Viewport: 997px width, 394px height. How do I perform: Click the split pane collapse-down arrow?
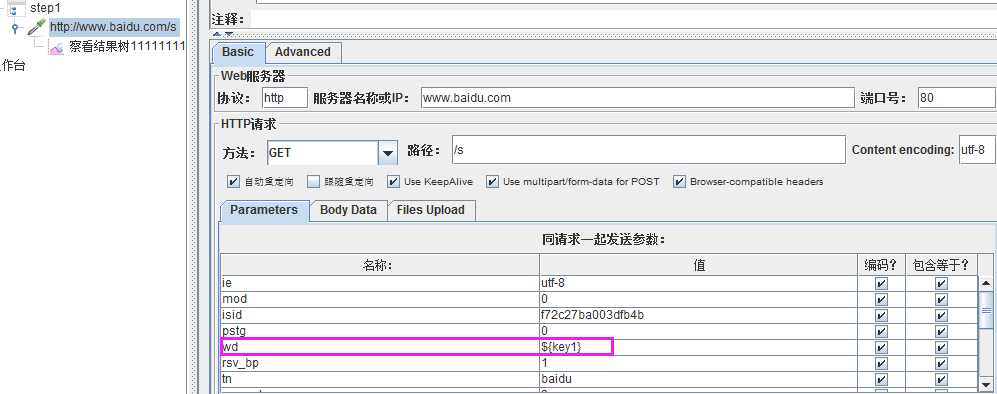(x=228, y=34)
